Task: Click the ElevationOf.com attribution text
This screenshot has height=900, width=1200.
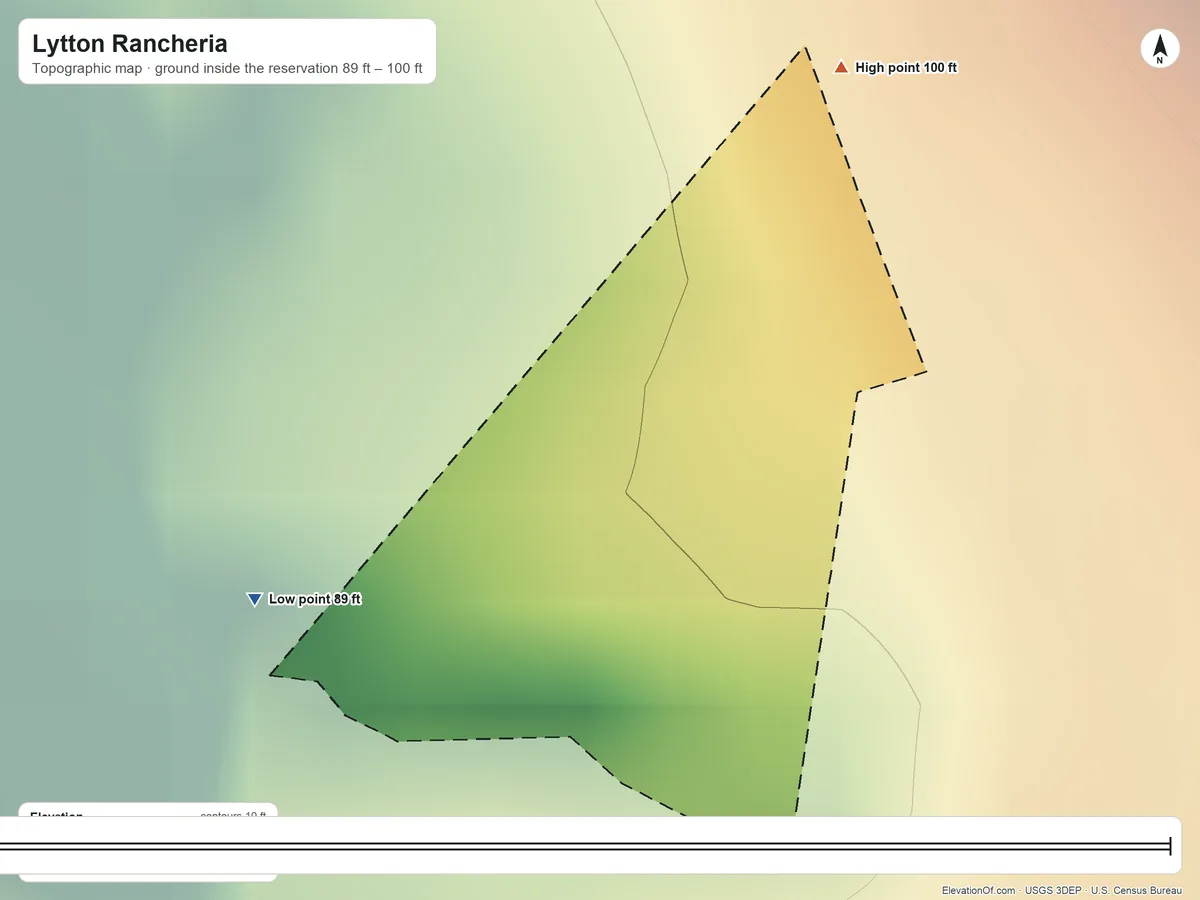Action: click(x=979, y=890)
